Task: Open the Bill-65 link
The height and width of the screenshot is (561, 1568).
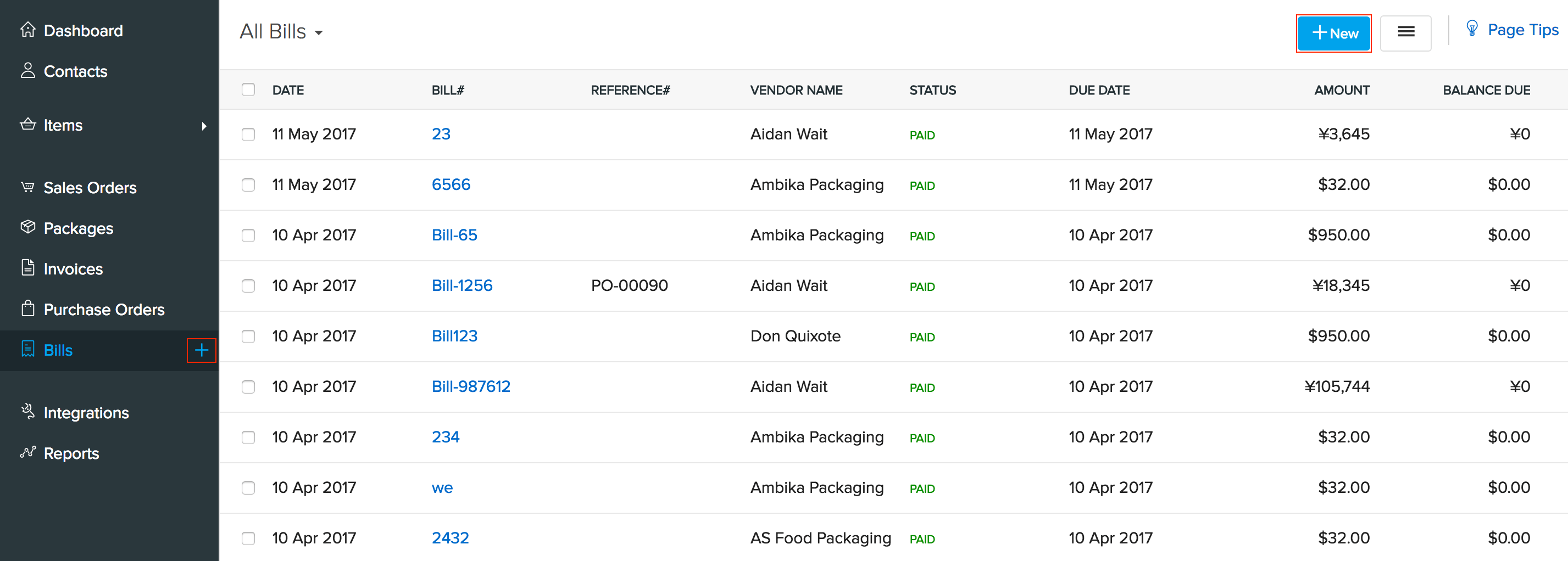Action: (454, 235)
